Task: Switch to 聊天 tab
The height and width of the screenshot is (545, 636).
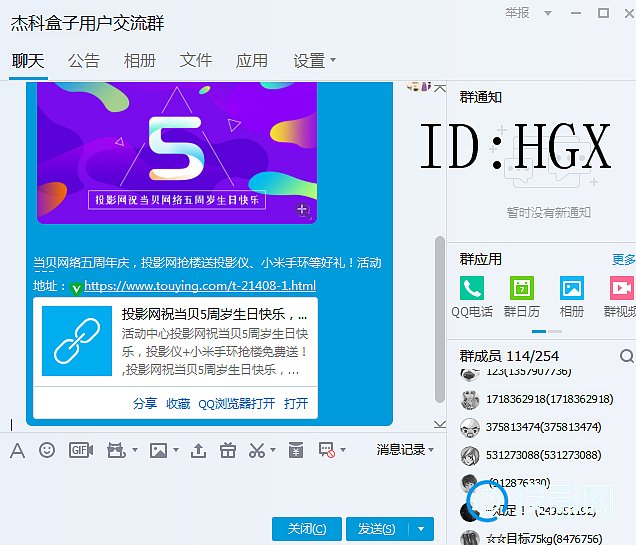Action: [28, 61]
